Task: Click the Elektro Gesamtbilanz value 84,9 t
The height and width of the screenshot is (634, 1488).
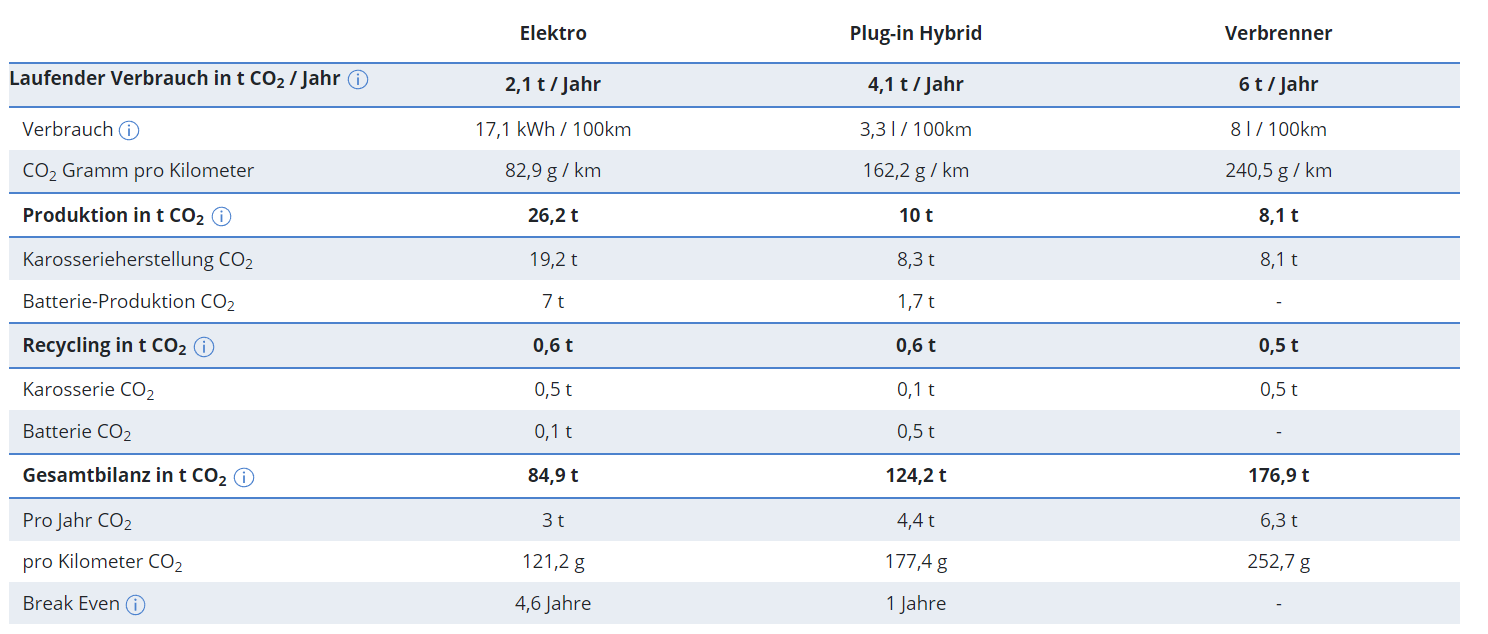Action: point(553,476)
